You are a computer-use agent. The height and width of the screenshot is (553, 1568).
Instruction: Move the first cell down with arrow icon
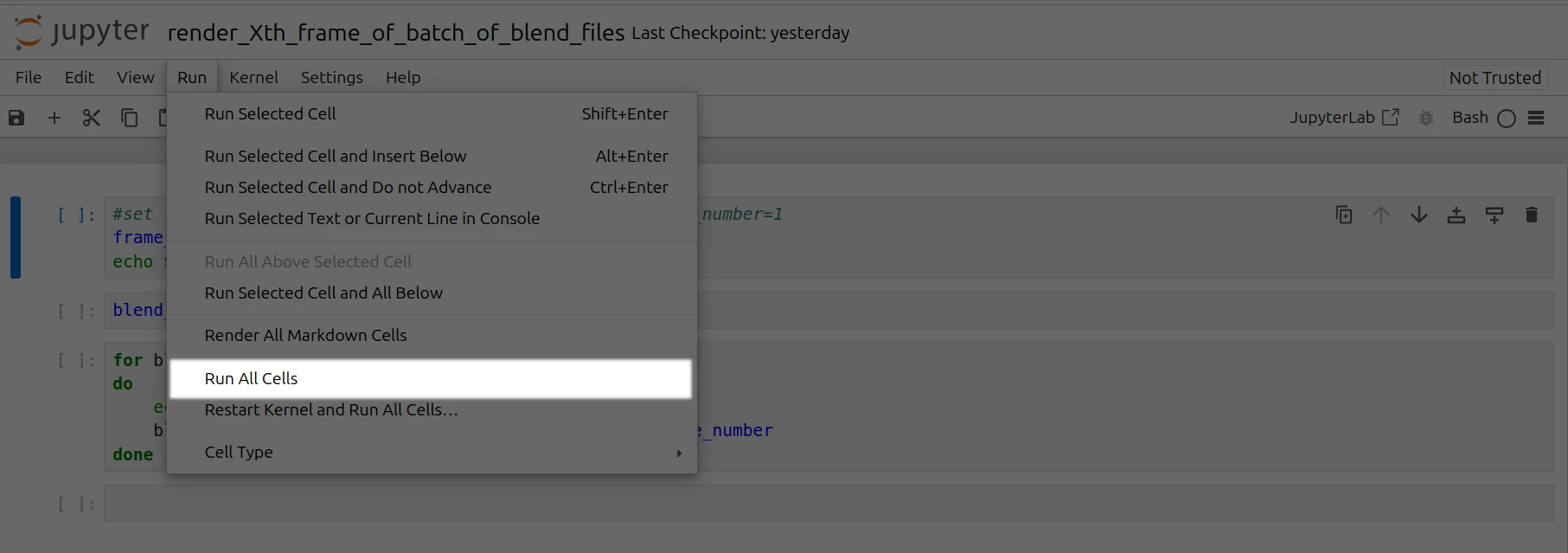point(1419,215)
